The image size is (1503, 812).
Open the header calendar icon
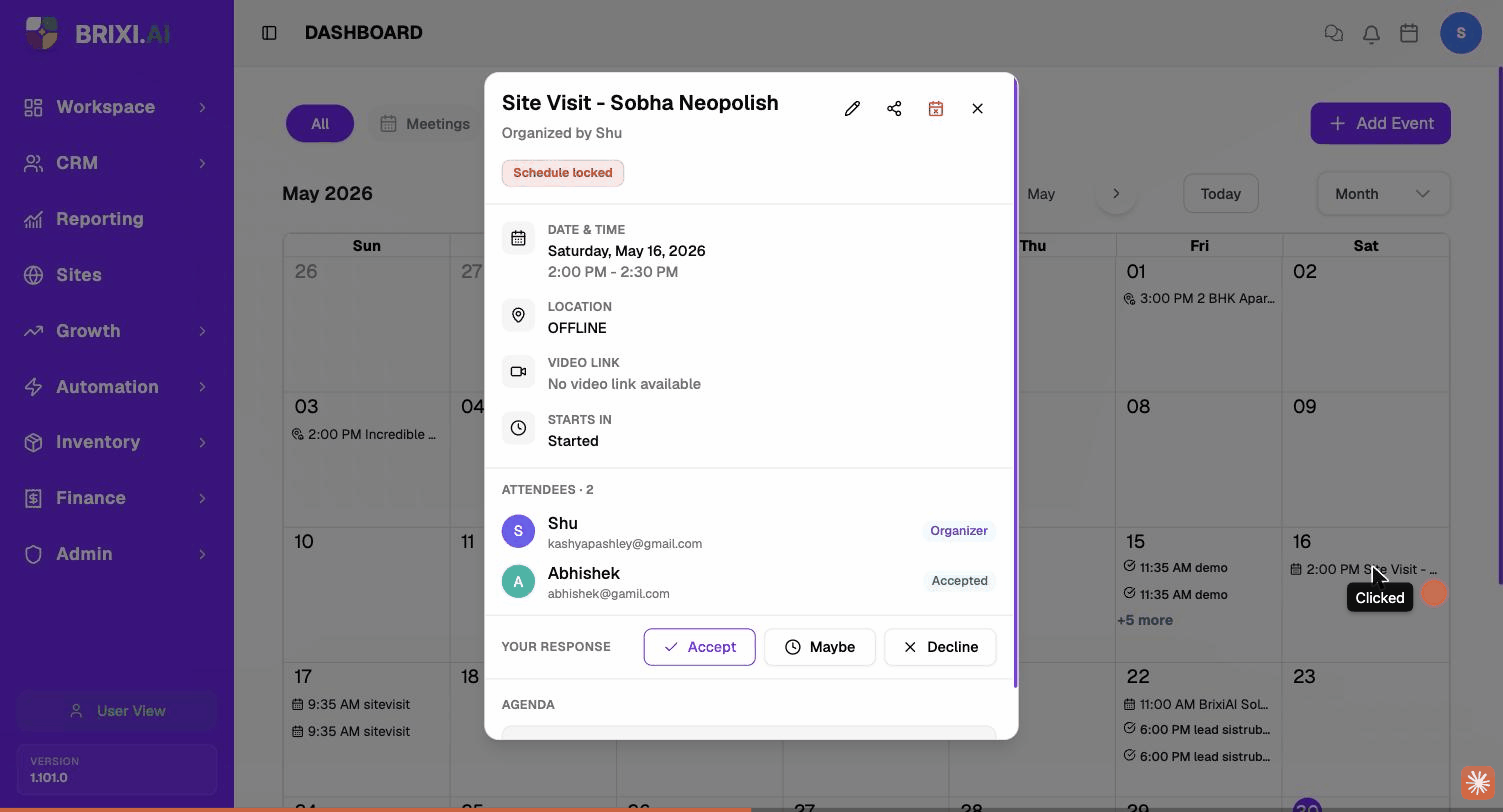tap(1409, 33)
